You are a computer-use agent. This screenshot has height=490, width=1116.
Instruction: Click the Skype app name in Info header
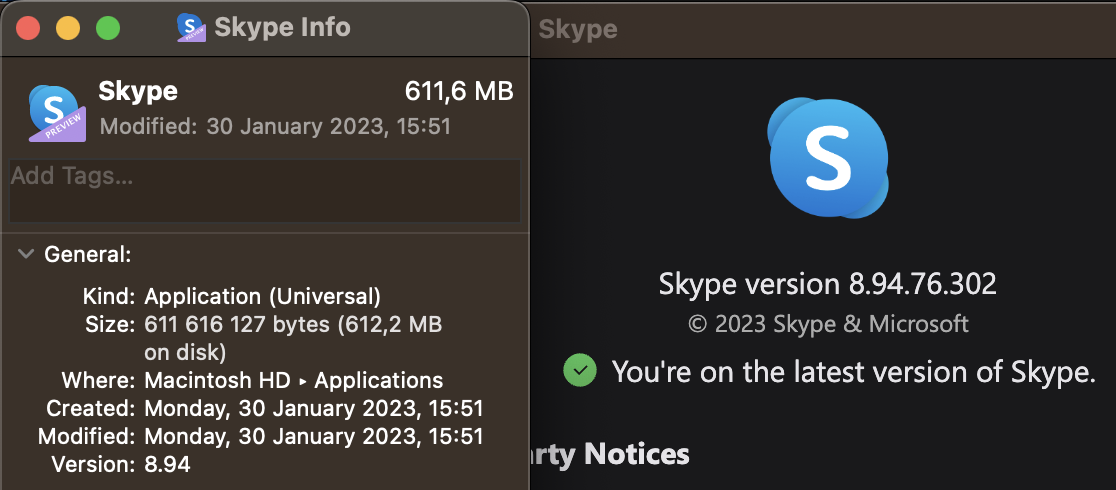pos(138,91)
